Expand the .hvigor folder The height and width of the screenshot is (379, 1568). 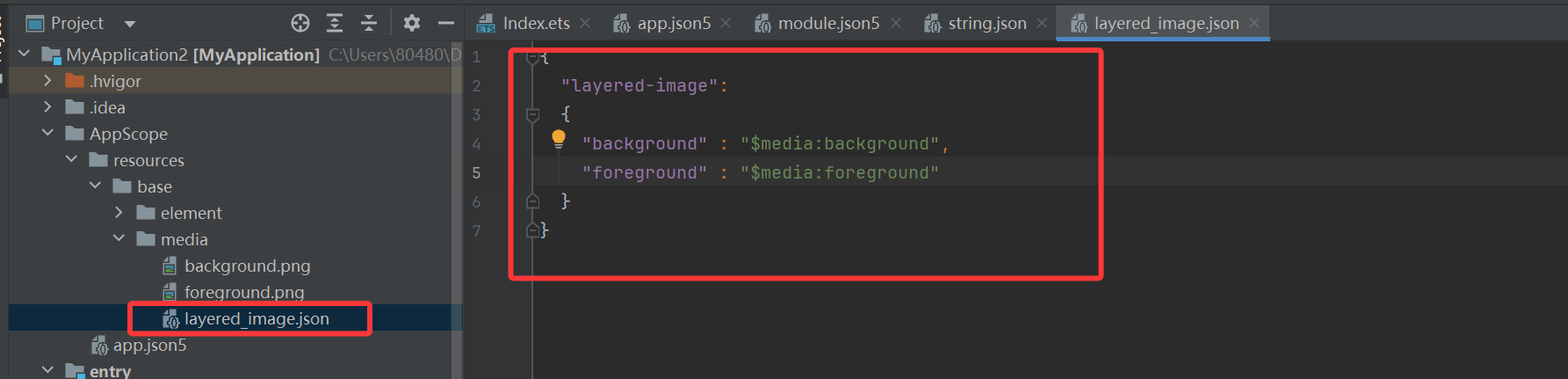[x=47, y=81]
